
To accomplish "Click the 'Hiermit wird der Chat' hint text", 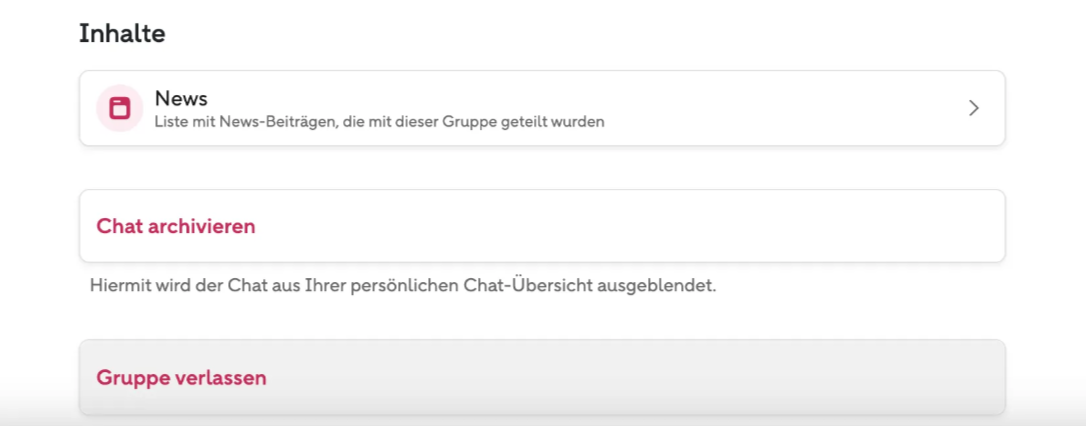I will pyautogui.click(x=403, y=285).
